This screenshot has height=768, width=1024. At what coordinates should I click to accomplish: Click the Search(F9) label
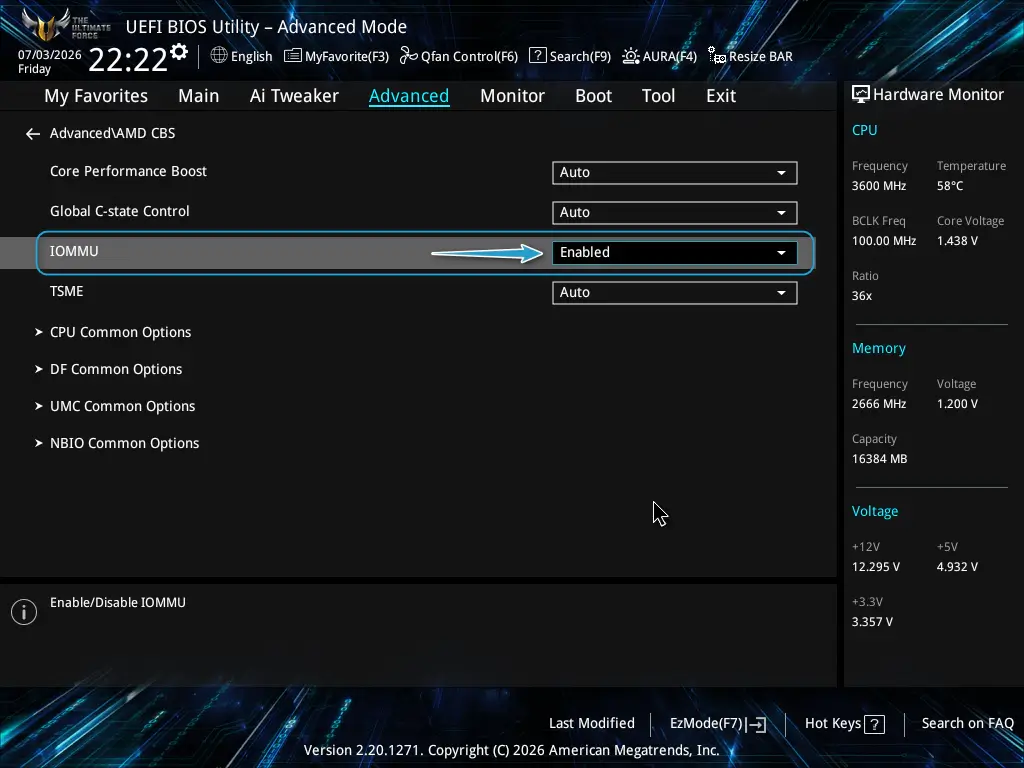click(x=580, y=57)
